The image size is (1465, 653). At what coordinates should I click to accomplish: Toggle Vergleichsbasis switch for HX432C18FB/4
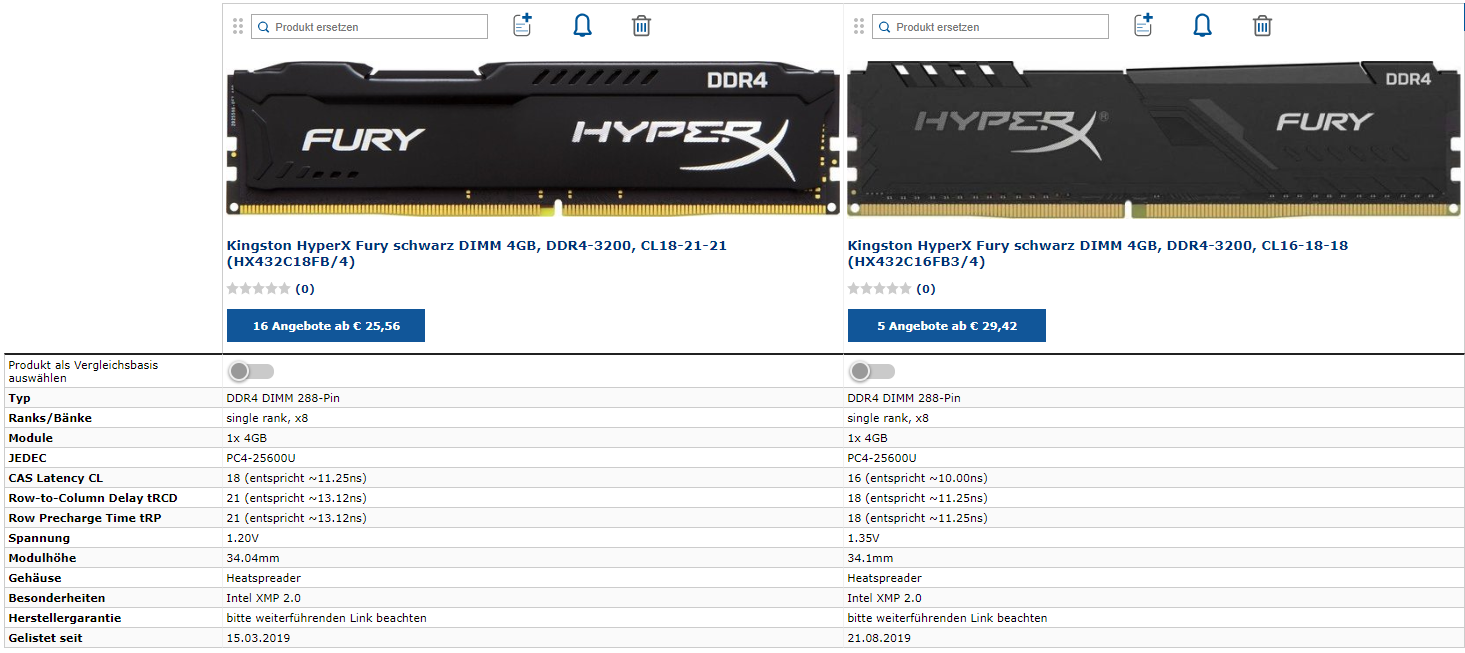[x=251, y=371]
